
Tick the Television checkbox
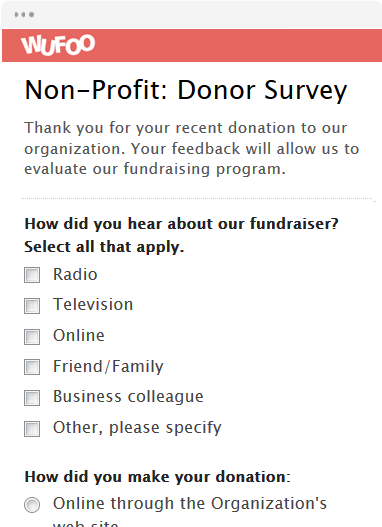click(x=32, y=306)
